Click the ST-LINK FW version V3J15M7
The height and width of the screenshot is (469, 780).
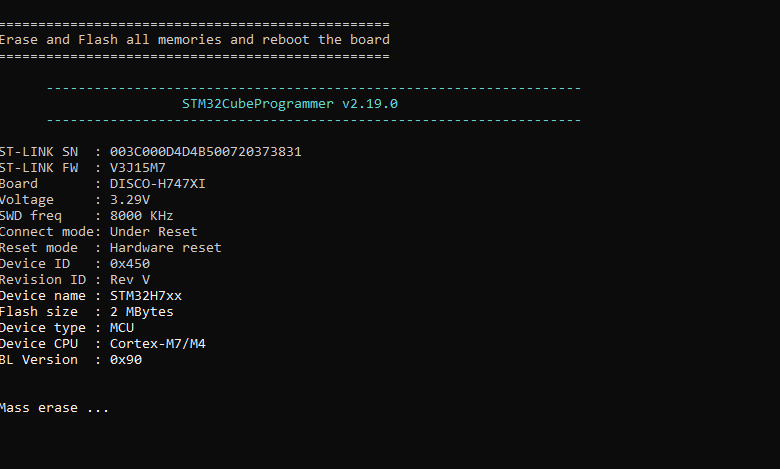click(x=138, y=168)
